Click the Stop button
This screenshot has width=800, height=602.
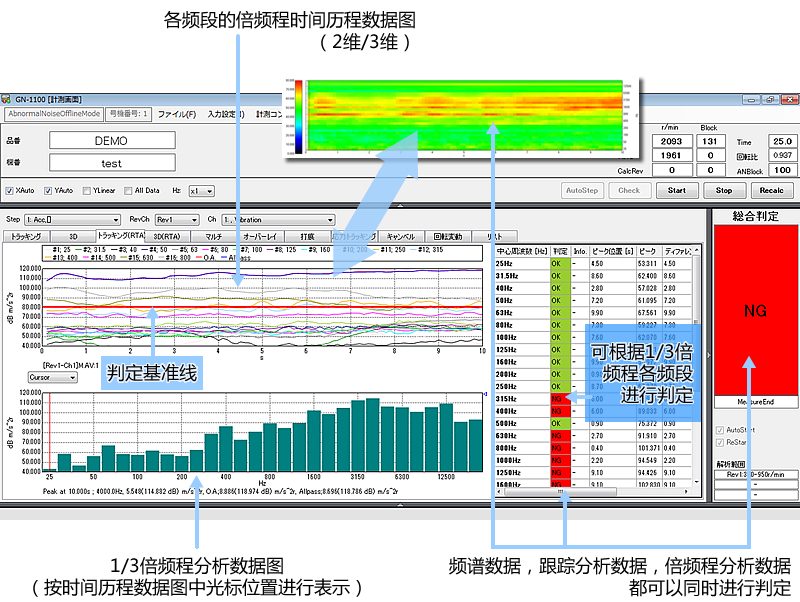[724, 190]
